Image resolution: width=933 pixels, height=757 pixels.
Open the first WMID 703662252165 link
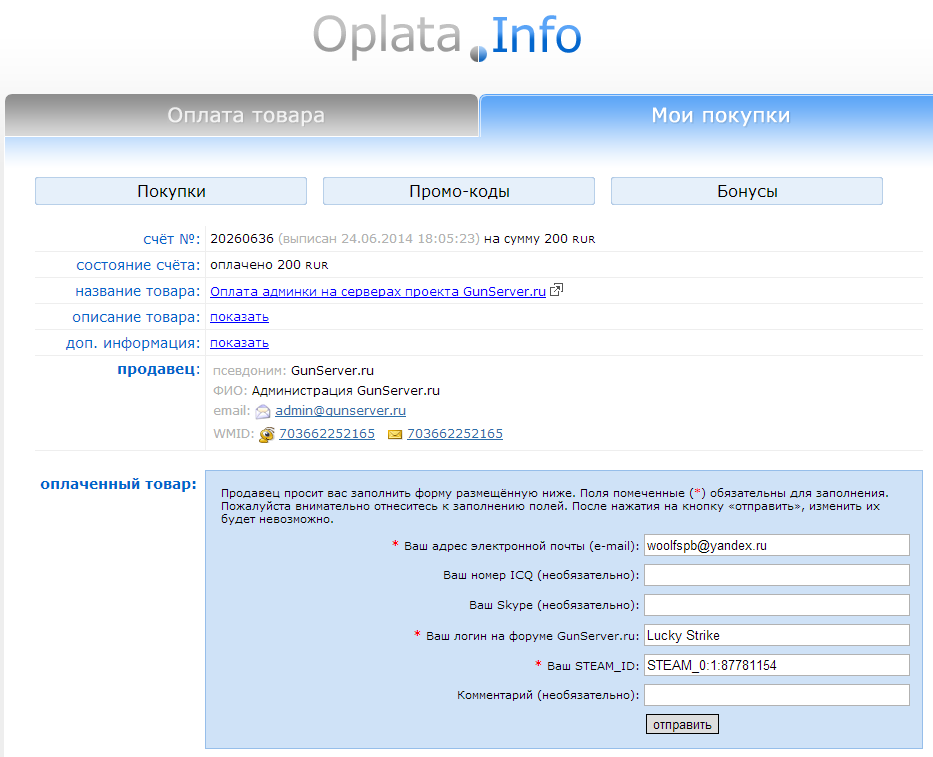pyautogui.click(x=327, y=434)
